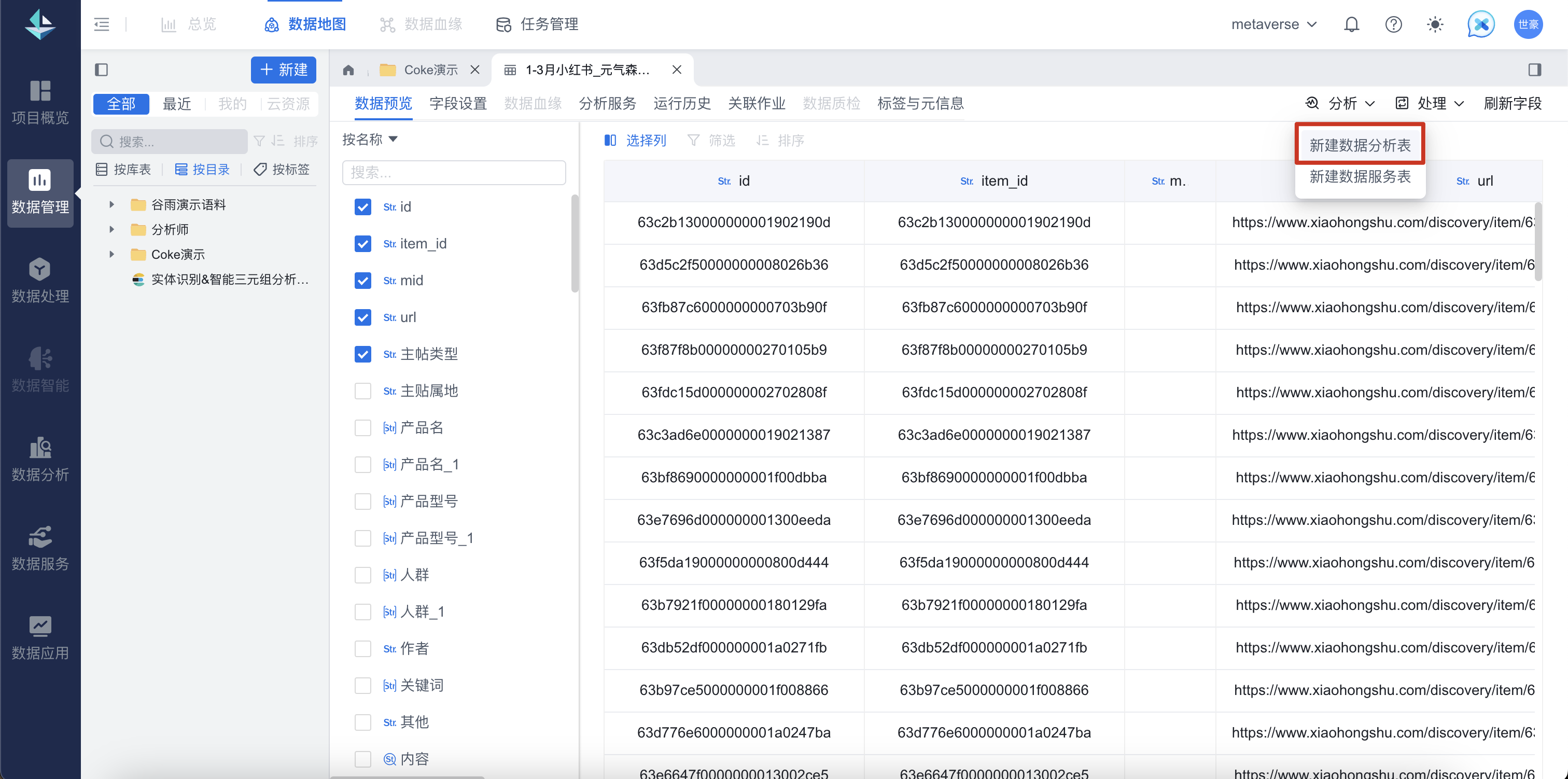The image size is (1568, 779).
Task: Switch to 运行历史 tab
Action: (x=682, y=103)
